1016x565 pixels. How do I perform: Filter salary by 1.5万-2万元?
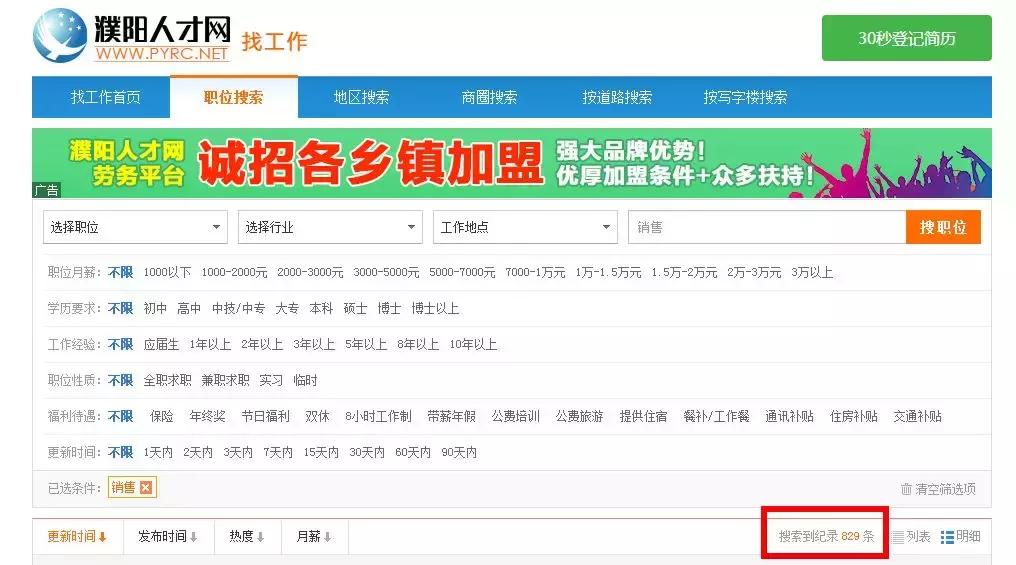click(684, 273)
